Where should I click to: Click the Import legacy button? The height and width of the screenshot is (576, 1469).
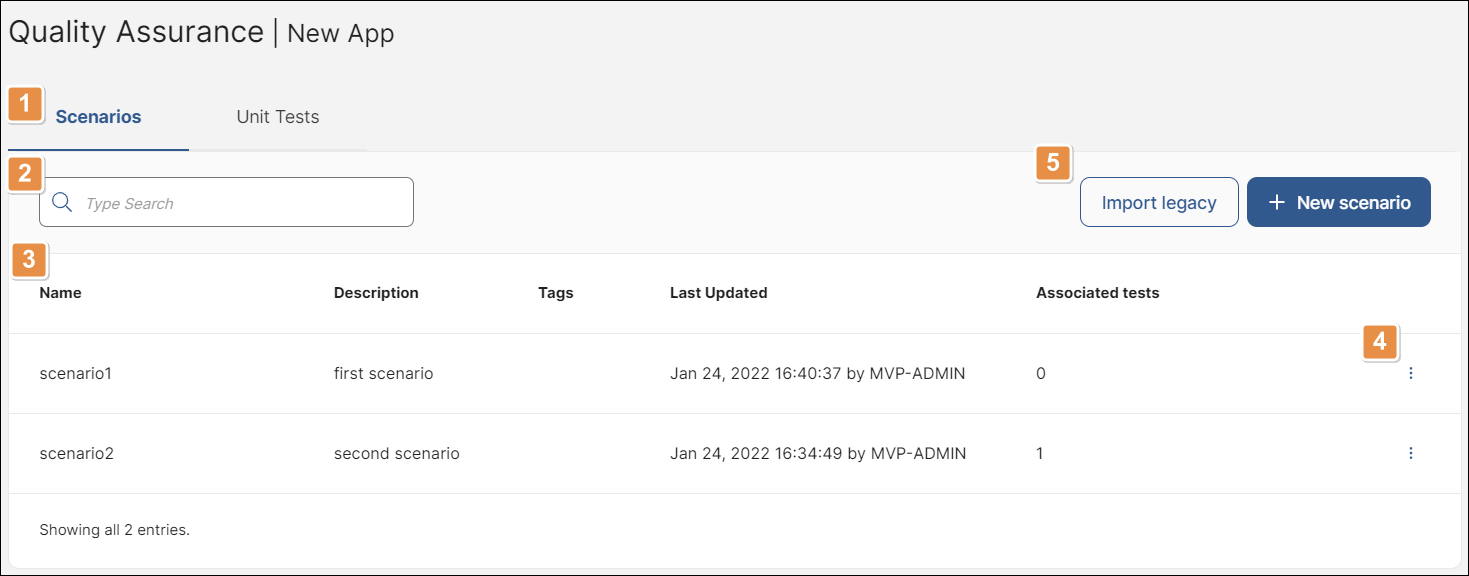(1159, 203)
